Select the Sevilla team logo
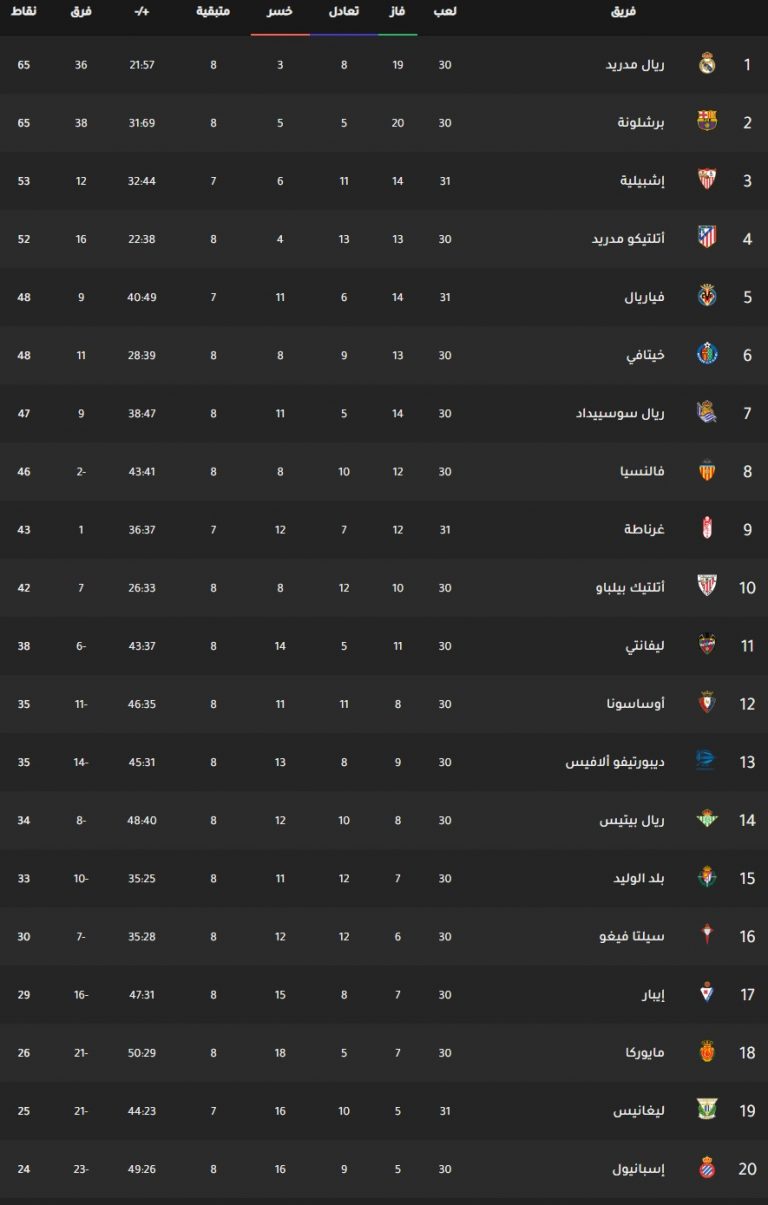The height and width of the screenshot is (1205, 768). [x=707, y=181]
